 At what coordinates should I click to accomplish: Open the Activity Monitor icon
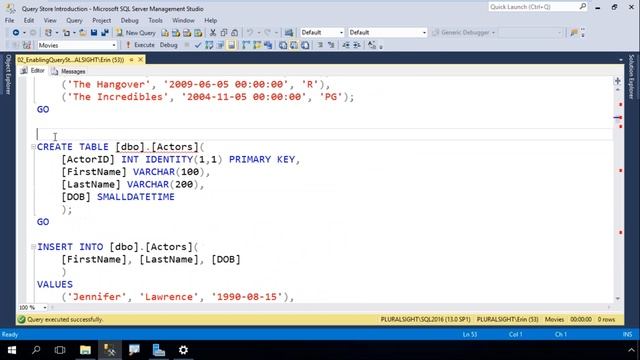coord(289,32)
